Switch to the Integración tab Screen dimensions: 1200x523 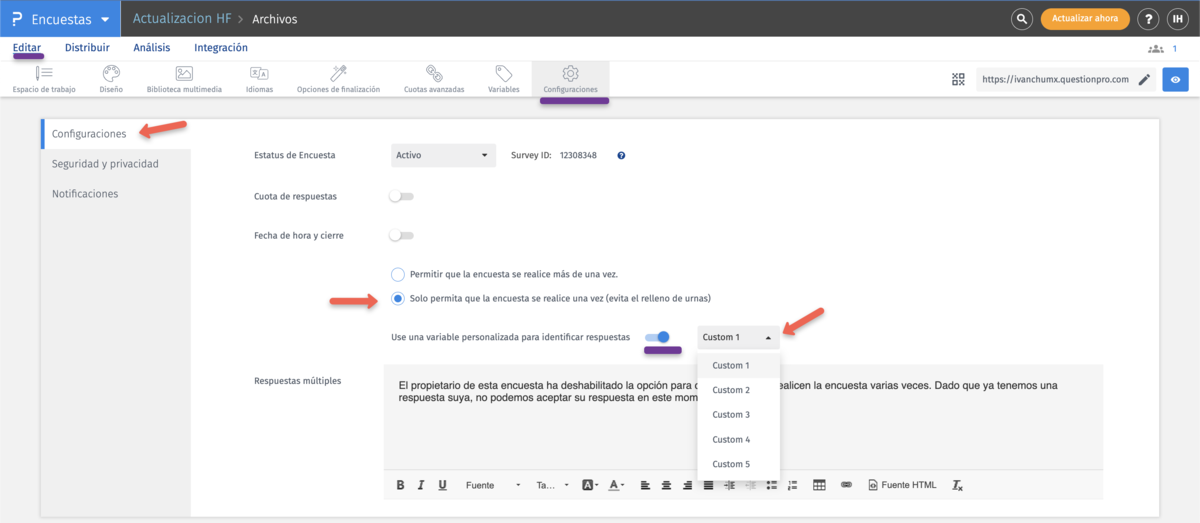click(x=221, y=47)
